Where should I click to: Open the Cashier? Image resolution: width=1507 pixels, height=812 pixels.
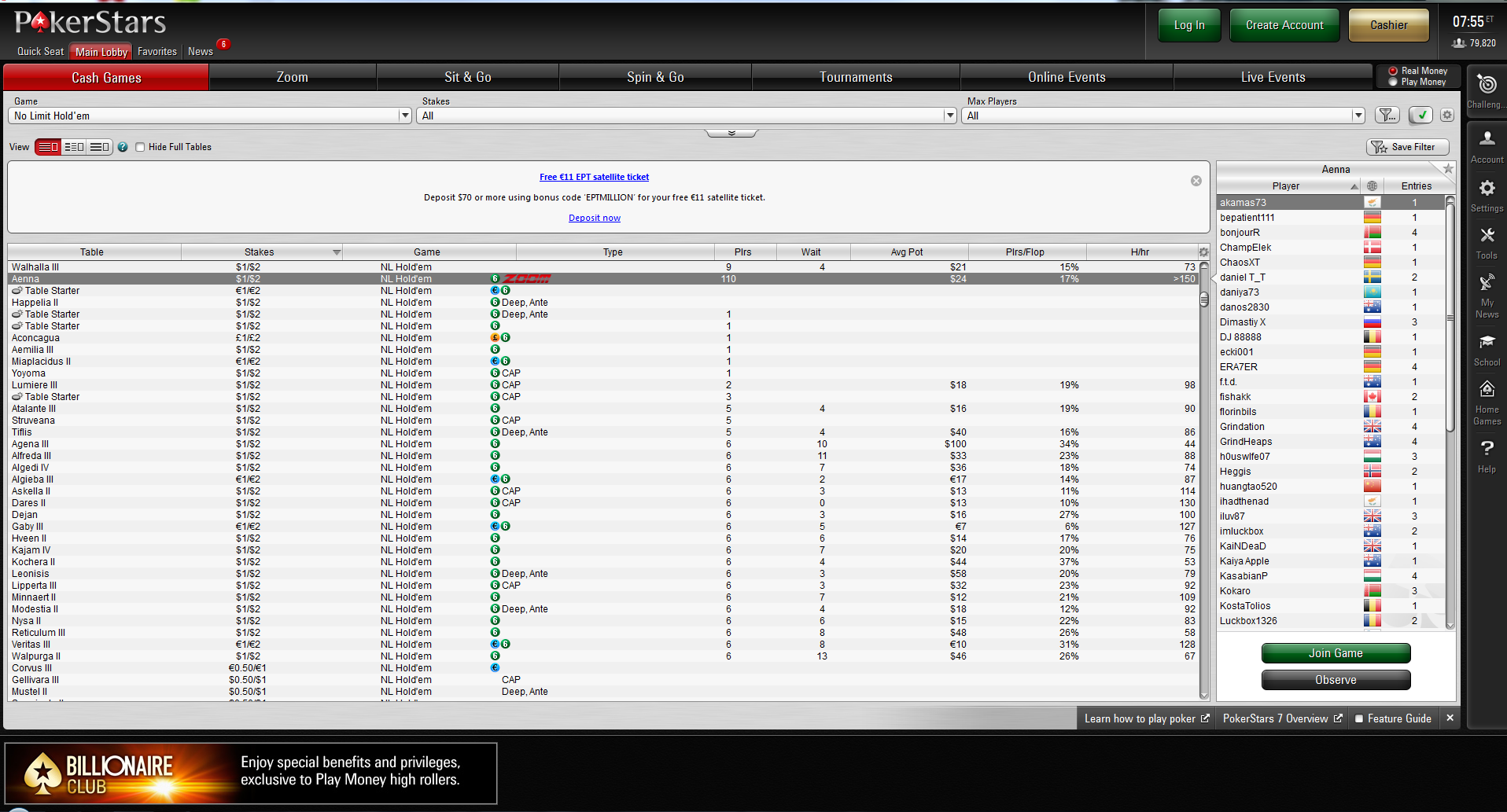[1389, 25]
